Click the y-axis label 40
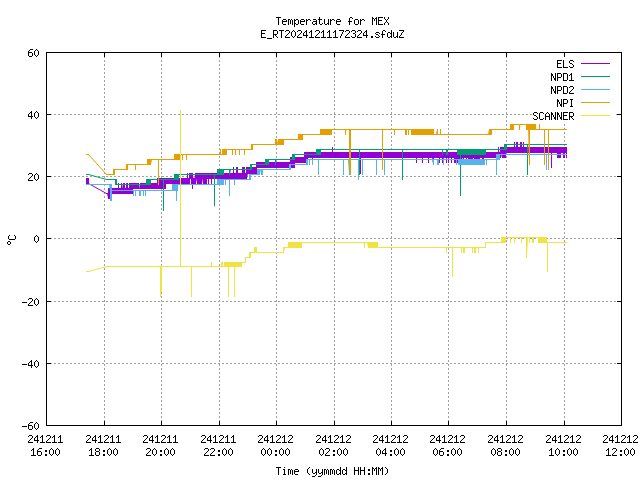 tap(33, 115)
